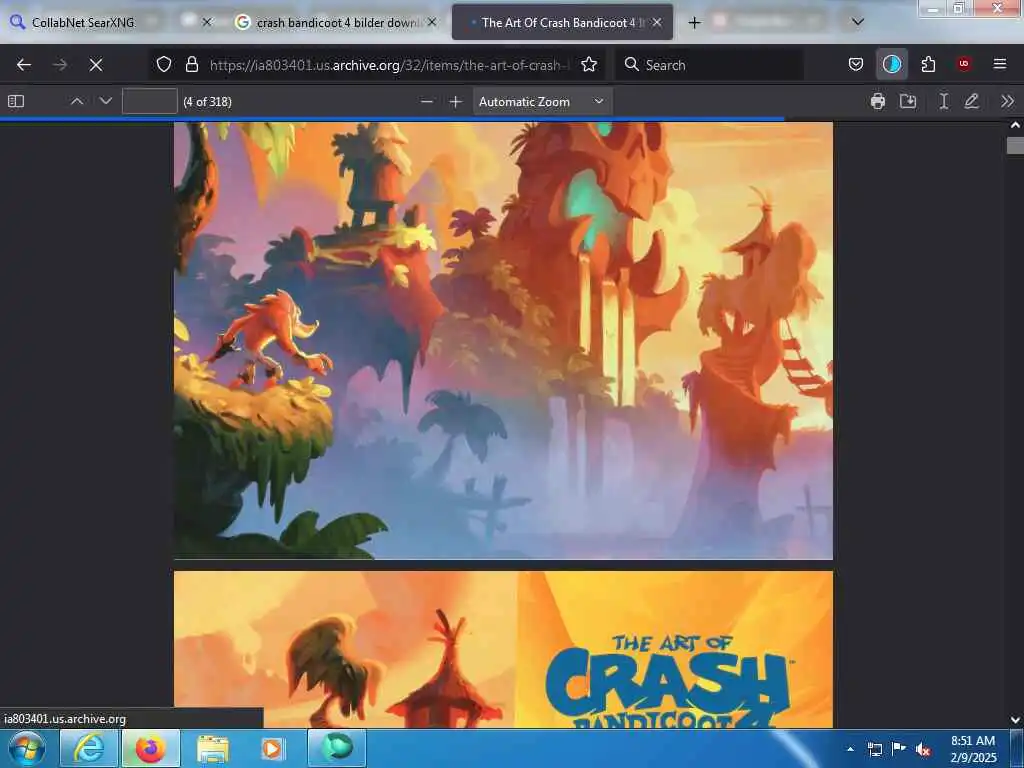Open the Automatic Zoom dropdown
Viewport: 1024px width, 768px height.
(542, 101)
